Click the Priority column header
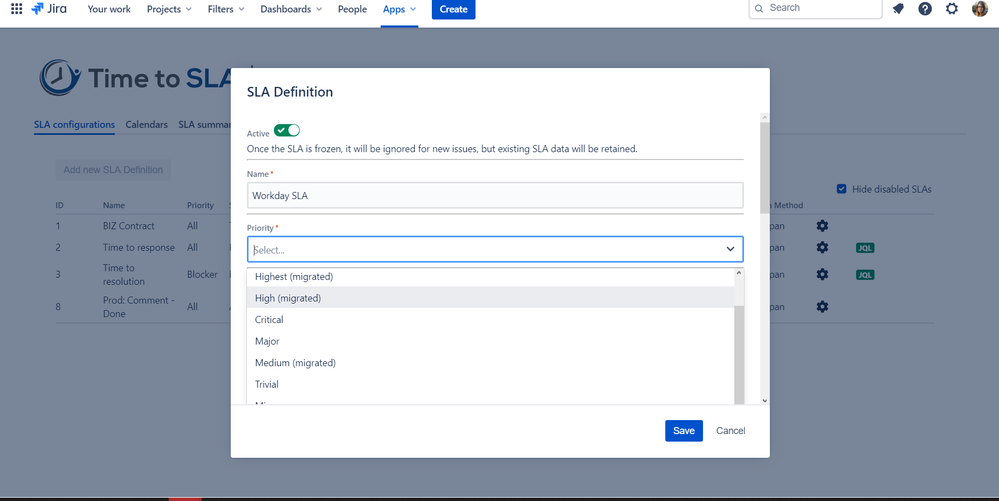 point(200,205)
